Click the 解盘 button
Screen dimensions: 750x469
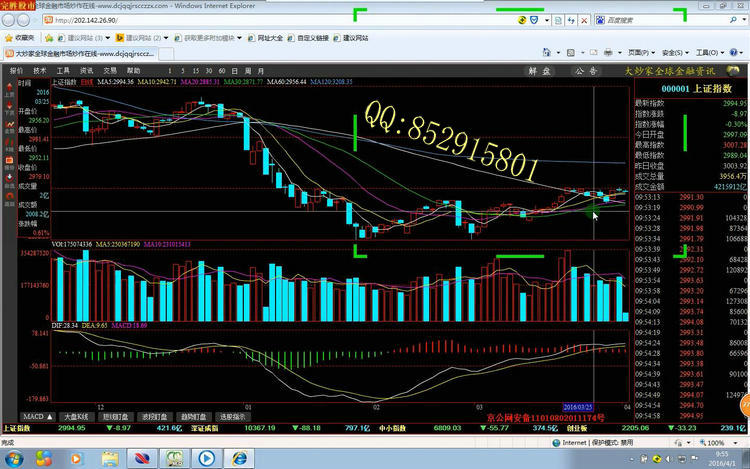[x=540, y=71]
